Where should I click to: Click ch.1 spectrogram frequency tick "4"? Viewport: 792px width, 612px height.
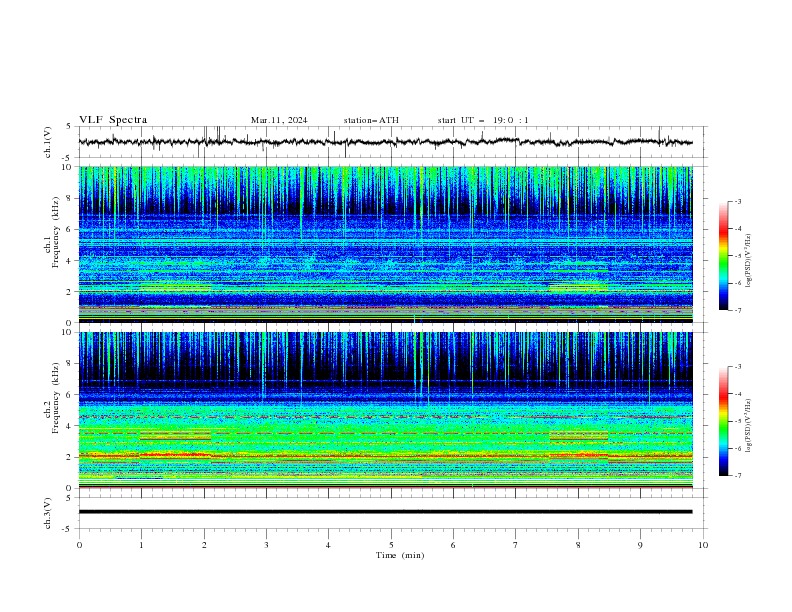(70, 261)
